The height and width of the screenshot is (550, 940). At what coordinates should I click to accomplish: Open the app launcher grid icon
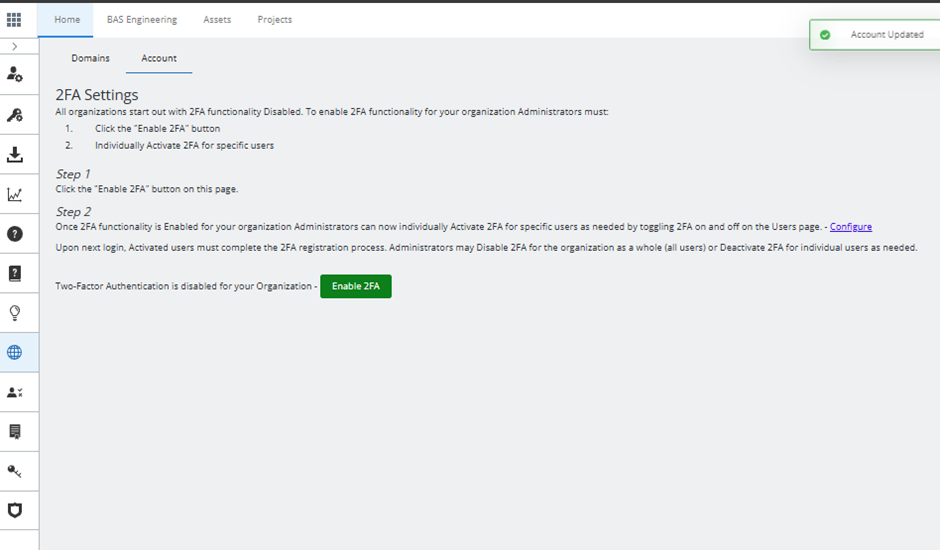(x=14, y=19)
